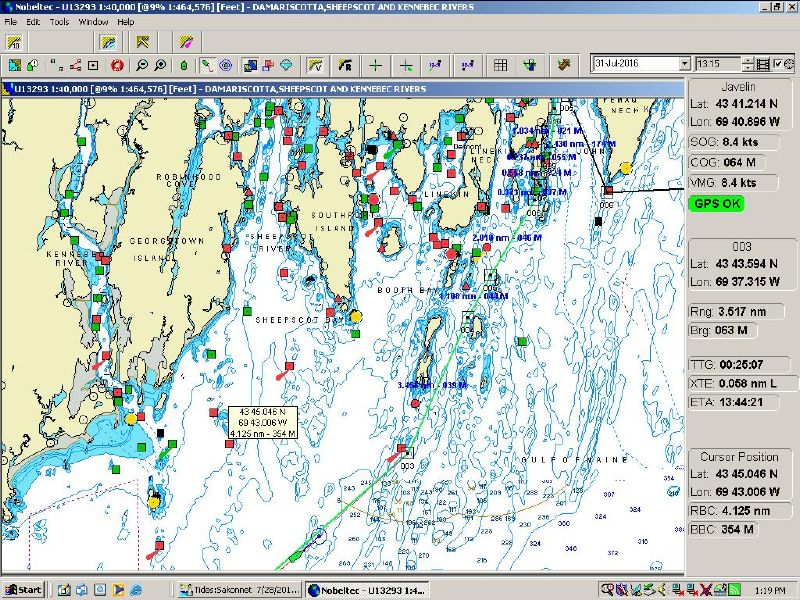Click the grid table icon in toolbar
This screenshot has width=800, height=600.
coord(501,65)
